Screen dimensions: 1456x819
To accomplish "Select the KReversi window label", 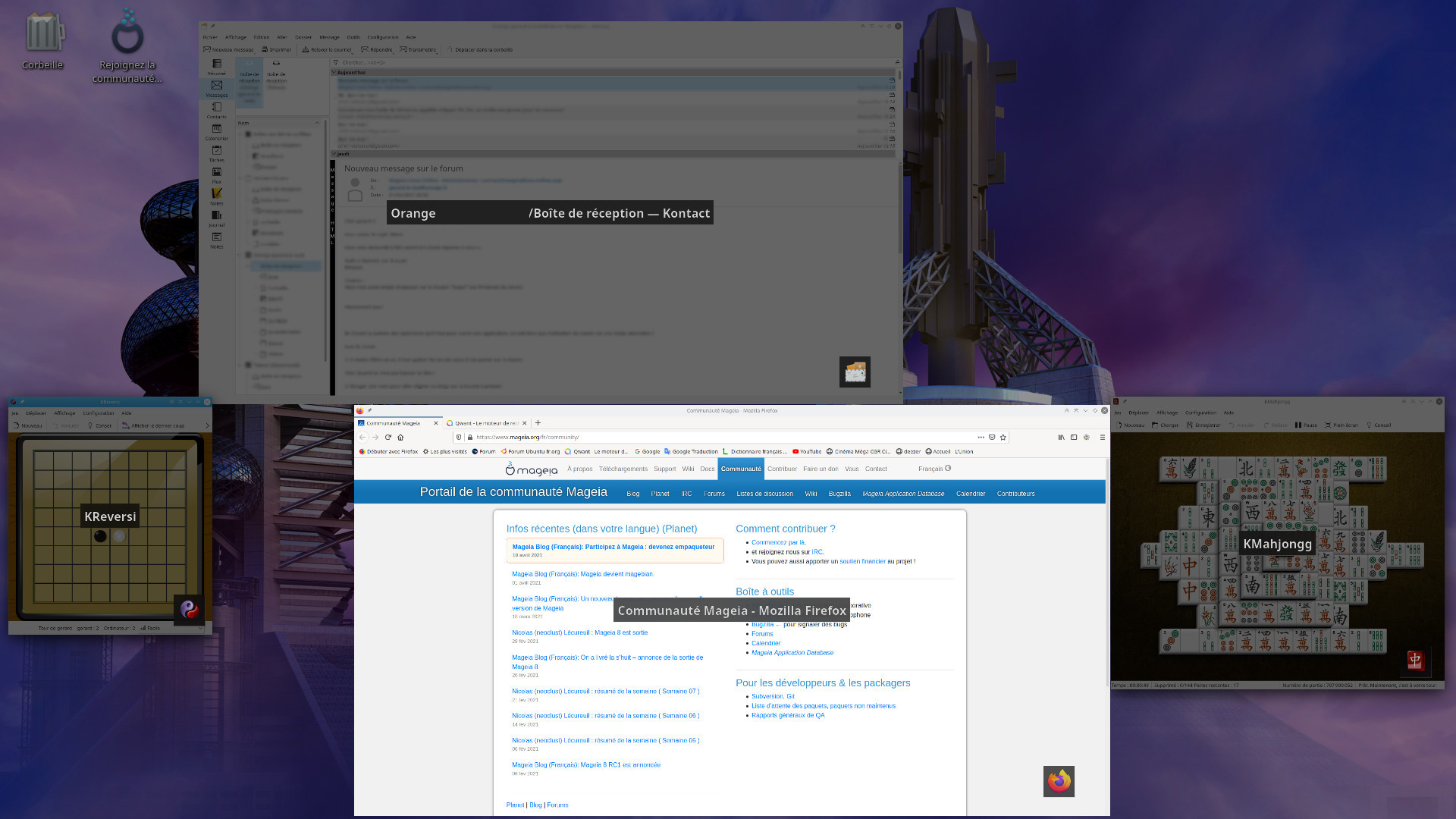I will pos(110,516).
